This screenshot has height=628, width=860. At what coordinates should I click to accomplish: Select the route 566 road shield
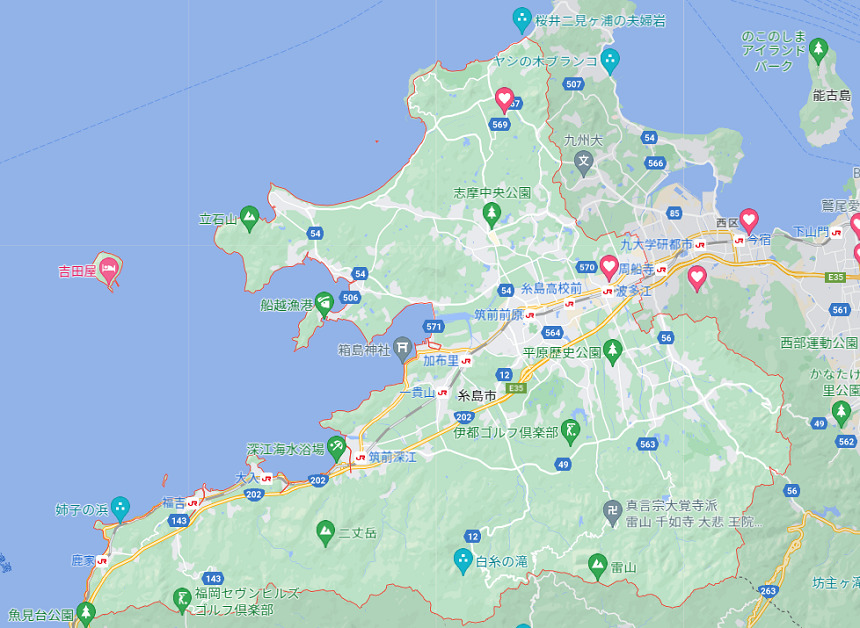655,163
